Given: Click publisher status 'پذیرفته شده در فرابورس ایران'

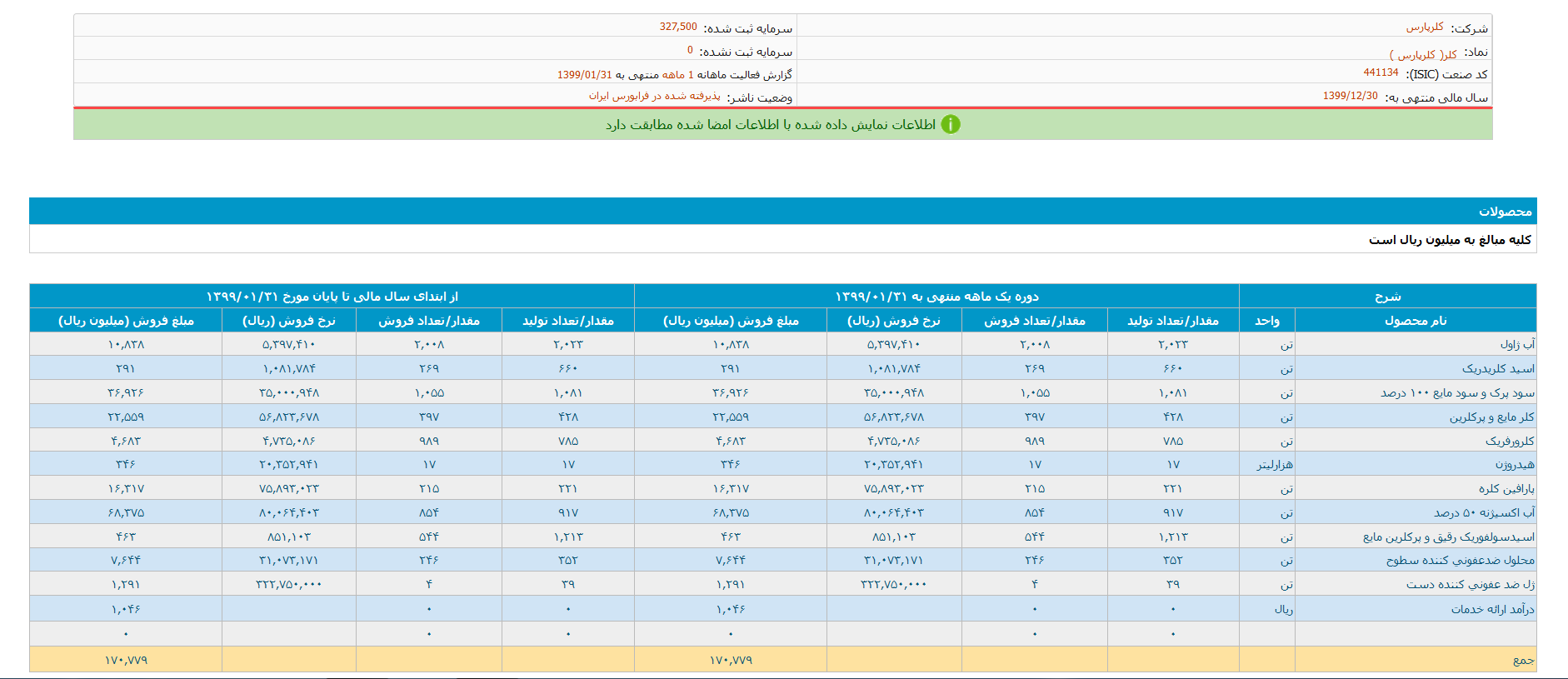Looking at the screenshot, I should click(x=654, y=97).
